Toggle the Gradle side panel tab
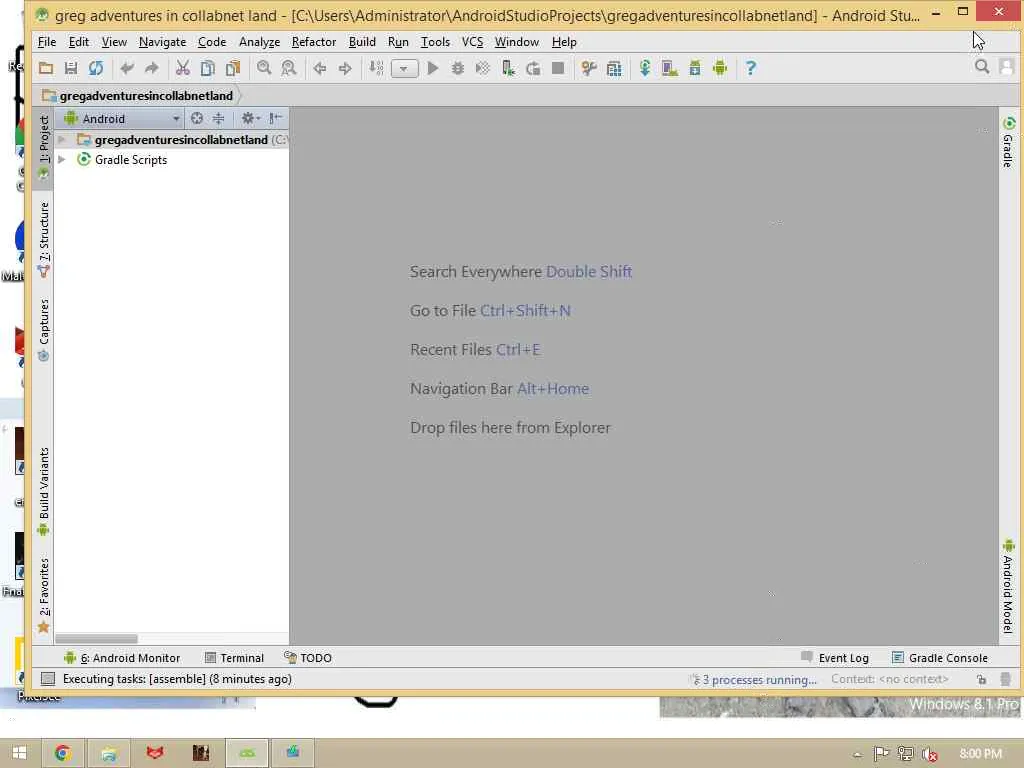The width and height of the screenshot is (1024, 768). click(x=1008, y=142)
